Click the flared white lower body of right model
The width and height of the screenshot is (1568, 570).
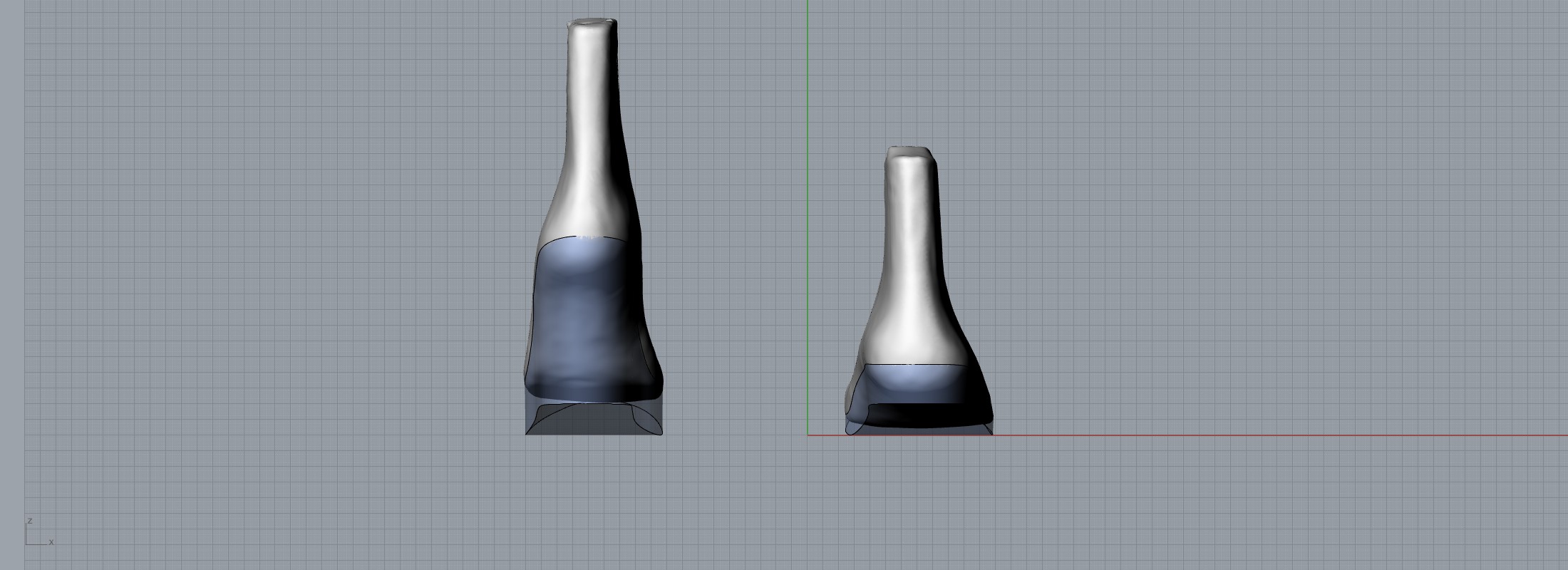click(912, 335)
